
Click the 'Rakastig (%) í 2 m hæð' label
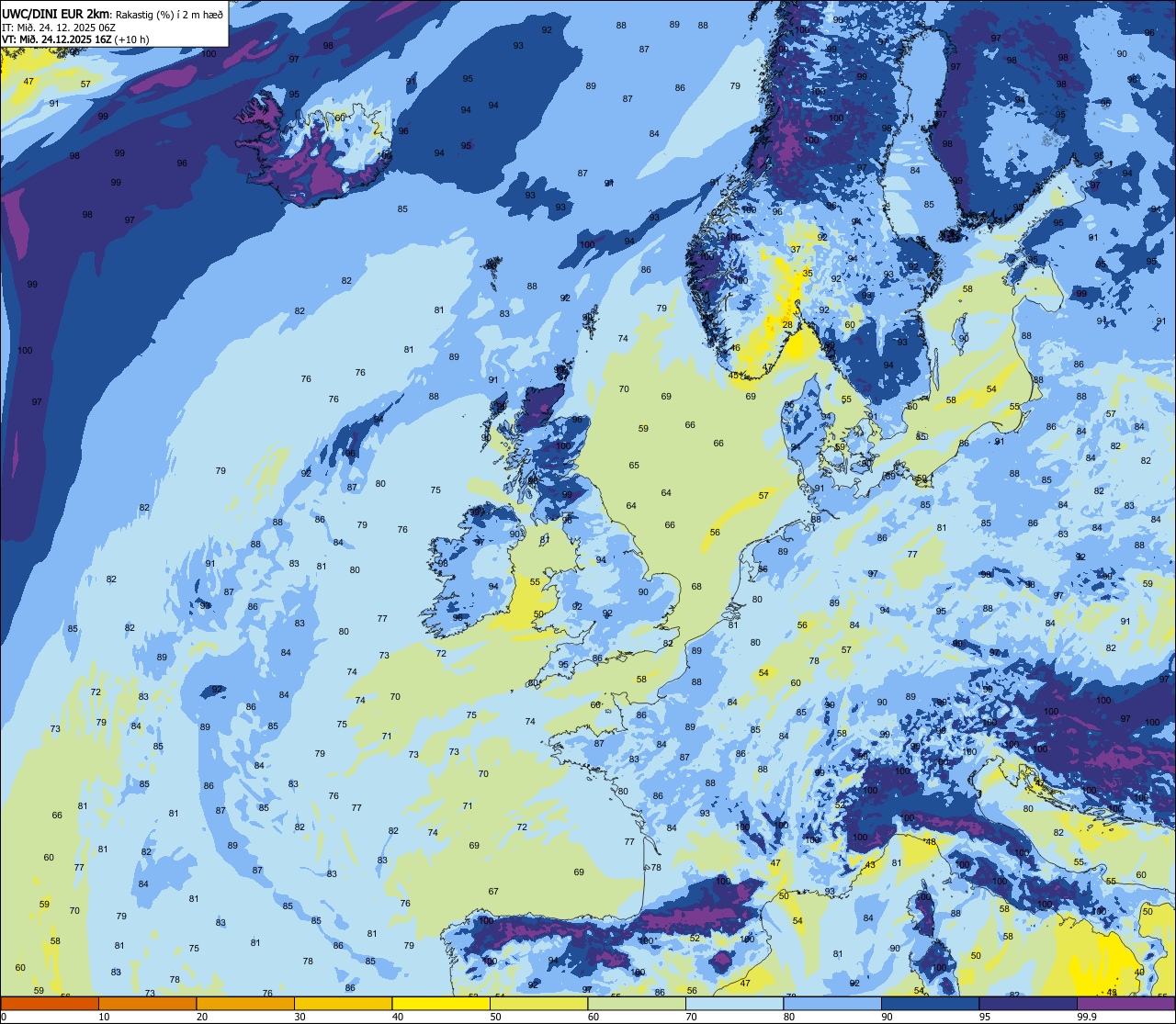tap(168, 14)
